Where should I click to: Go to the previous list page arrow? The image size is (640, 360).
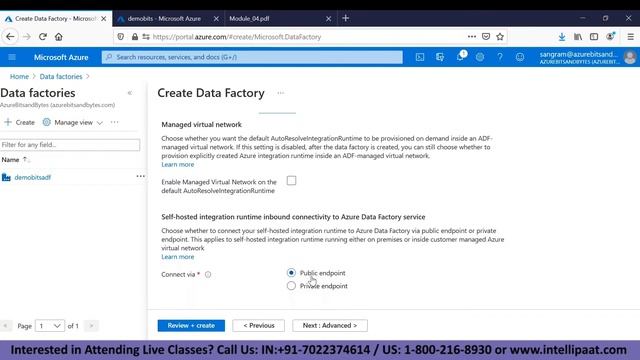point(5,326)
